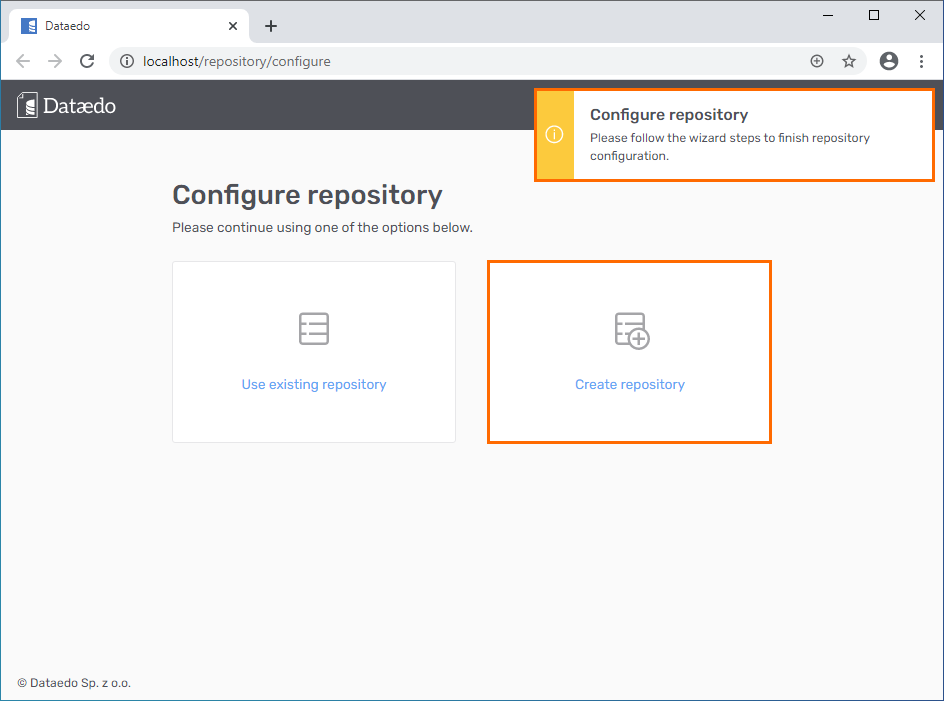The height and width of the screenshot is (701, 944).
Task: Click the existing repository list icon
Action: coord(314,329)
